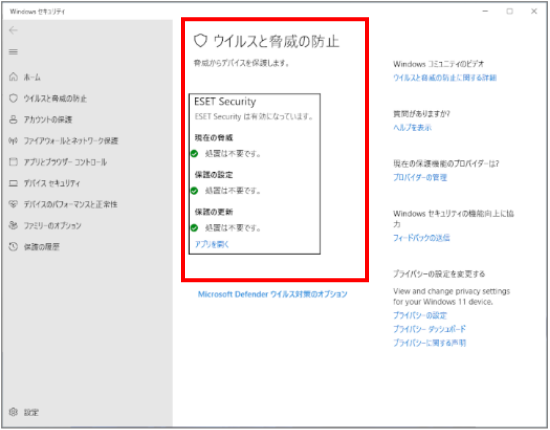Screen dimensions: 550x430
Task: Select ホーム in the sidebar
Action: point(32,77)
